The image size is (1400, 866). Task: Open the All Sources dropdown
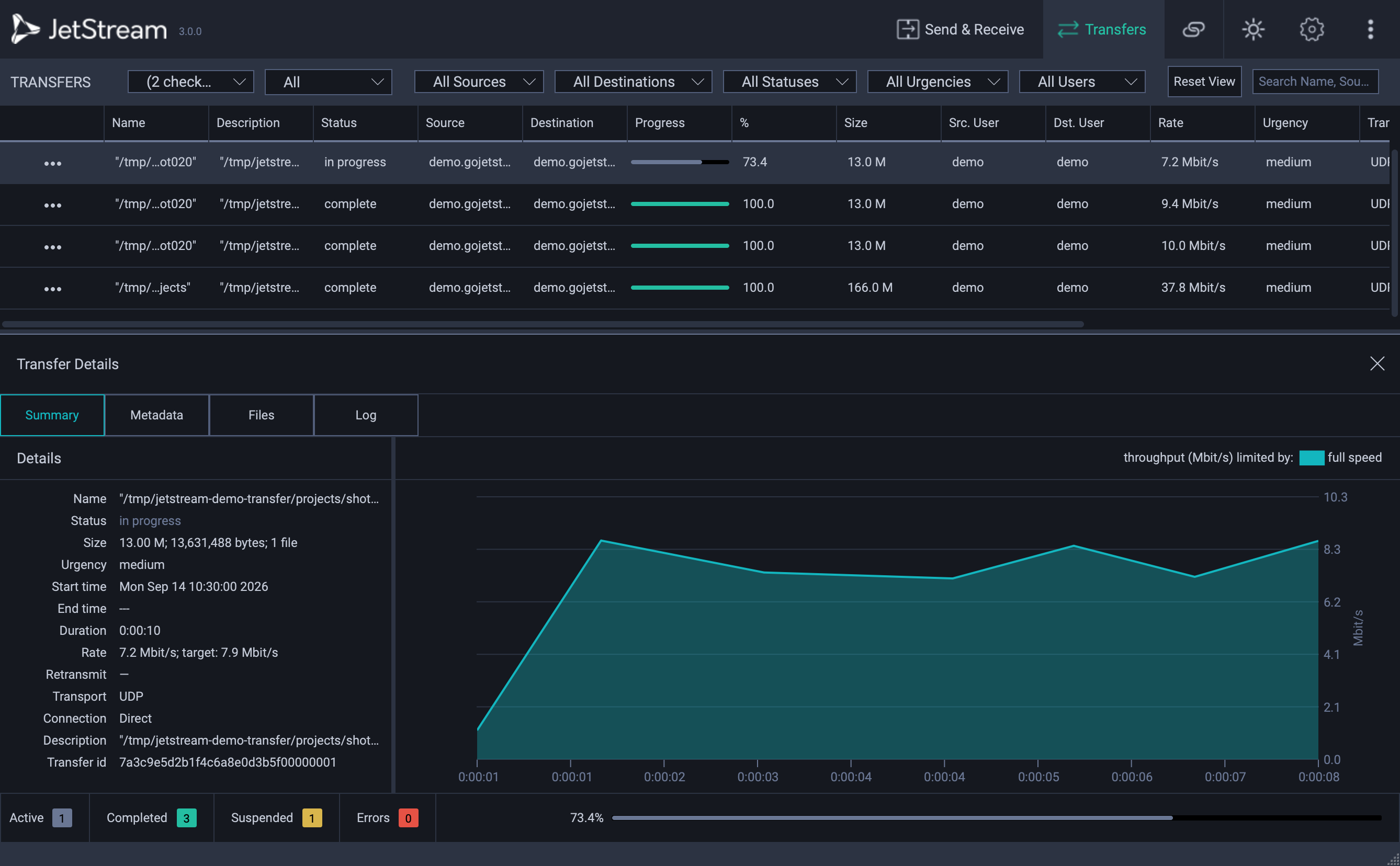pyautogui.click(x=479, y=82)
